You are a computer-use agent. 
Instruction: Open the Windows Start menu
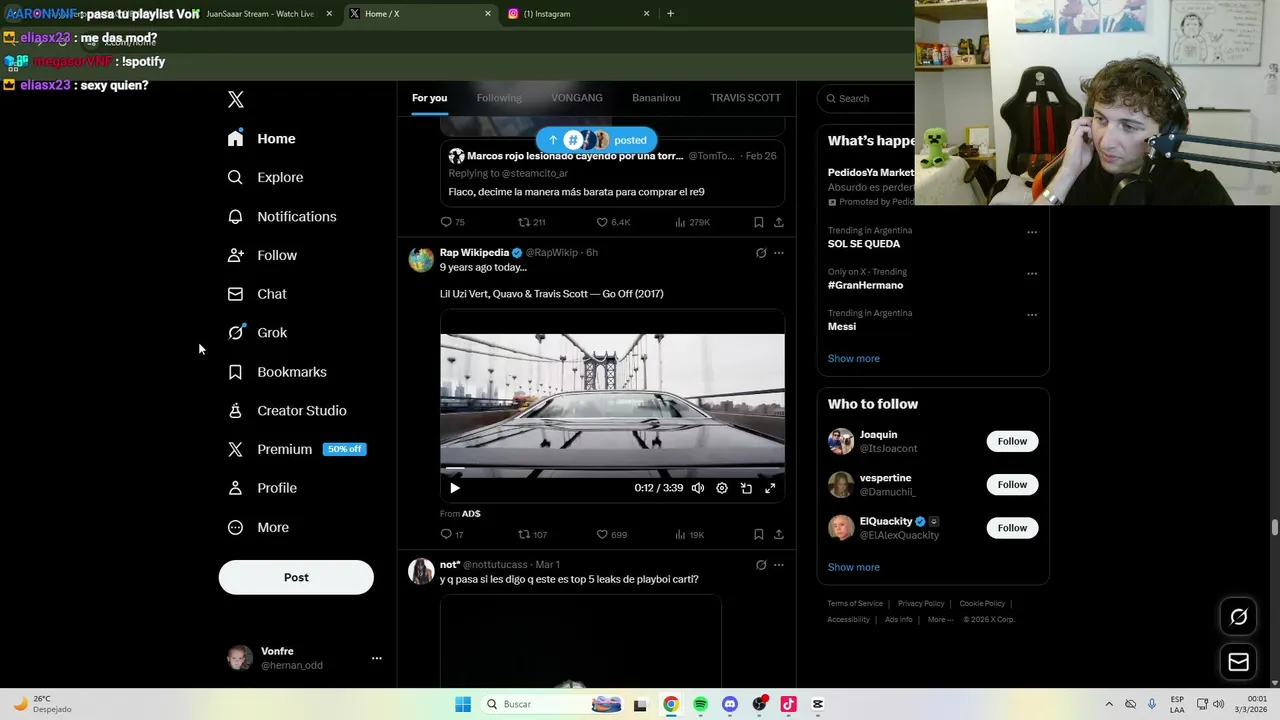463,704
